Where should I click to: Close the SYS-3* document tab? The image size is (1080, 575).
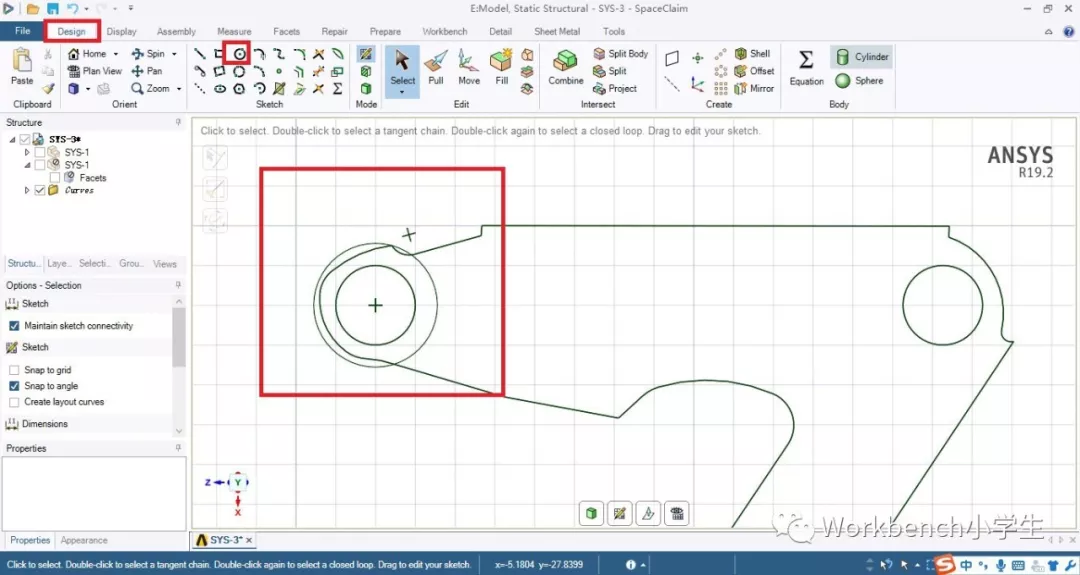[249, 541]
